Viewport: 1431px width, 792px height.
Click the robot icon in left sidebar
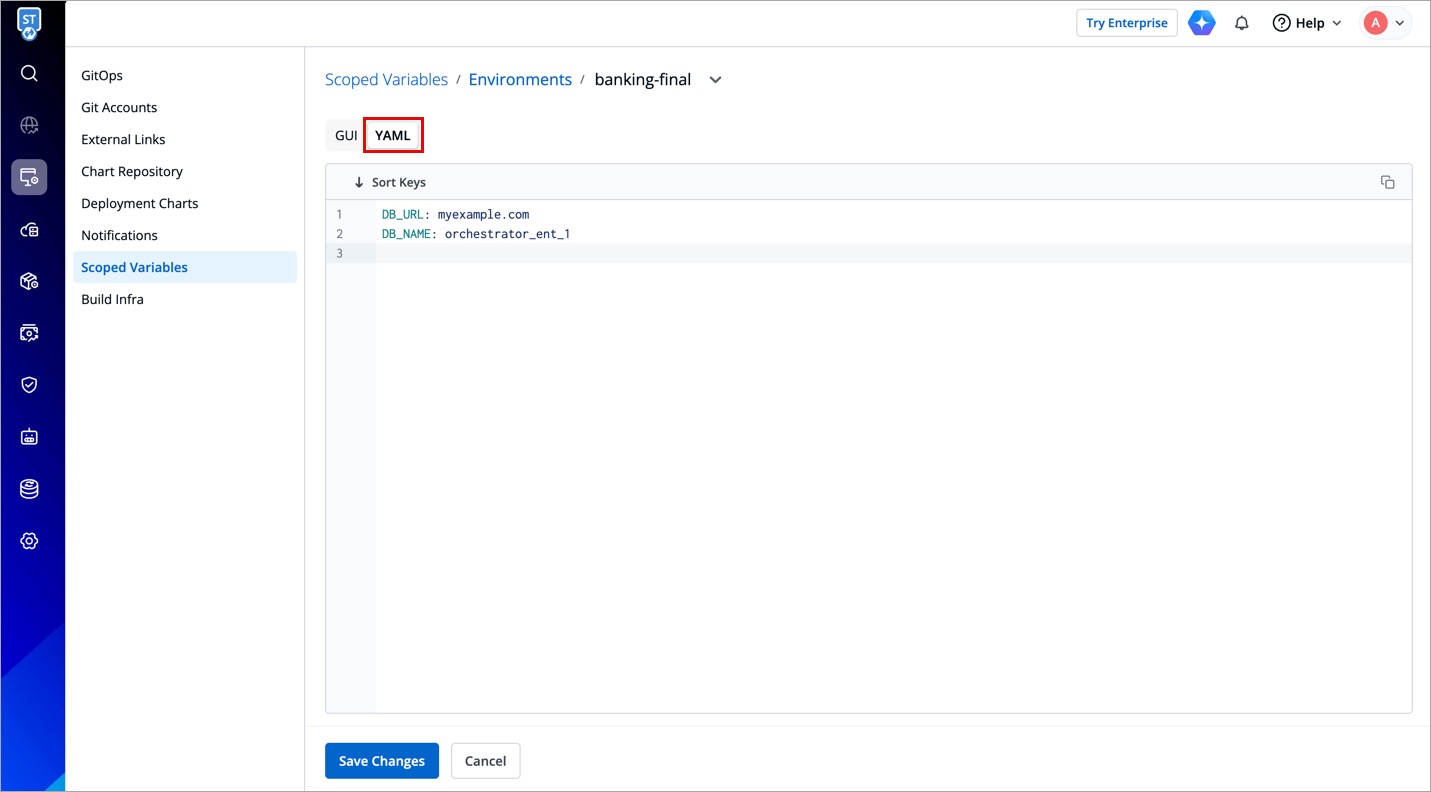(29, 437)
